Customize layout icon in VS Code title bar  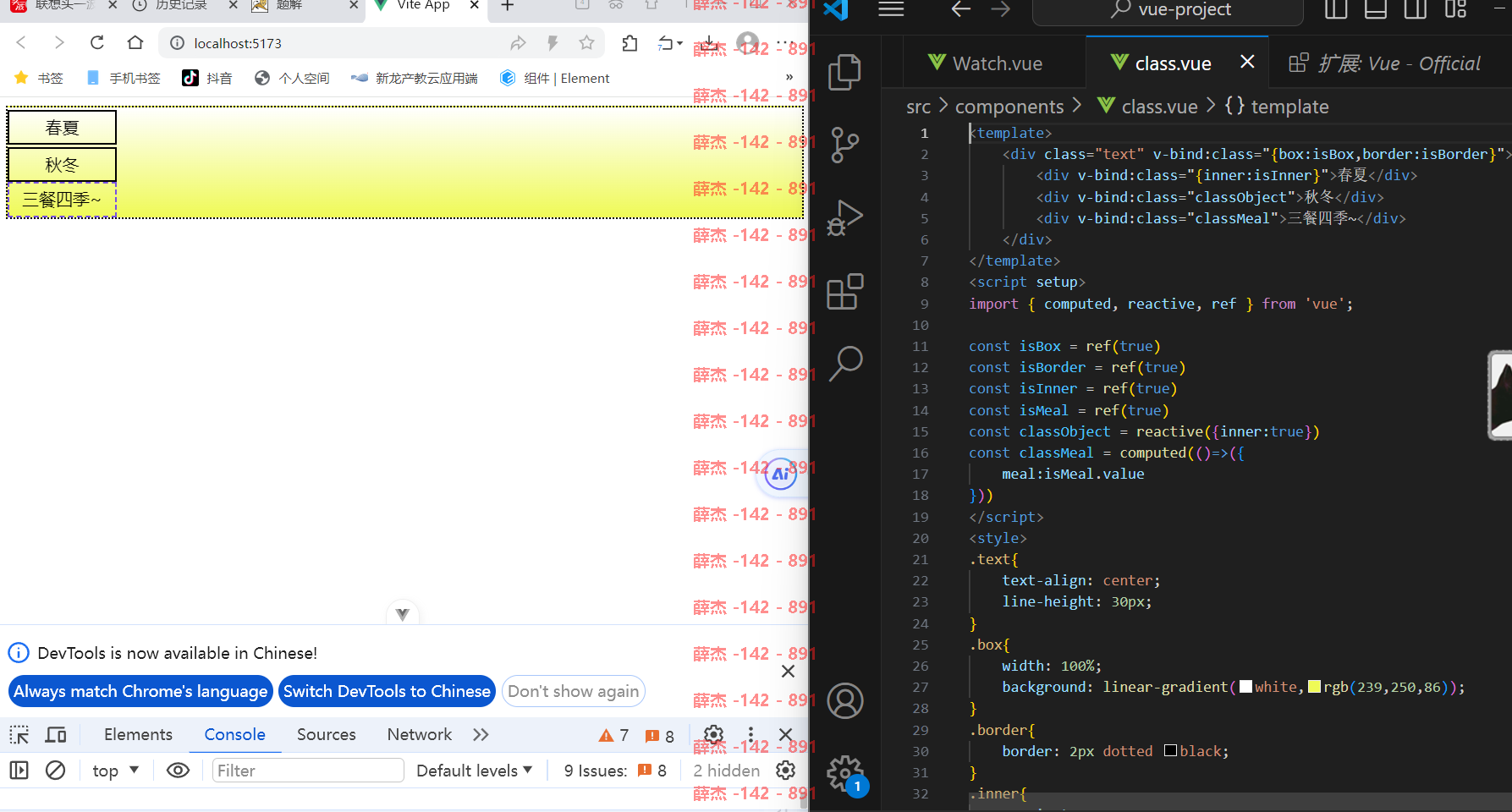pos(1455,9)
